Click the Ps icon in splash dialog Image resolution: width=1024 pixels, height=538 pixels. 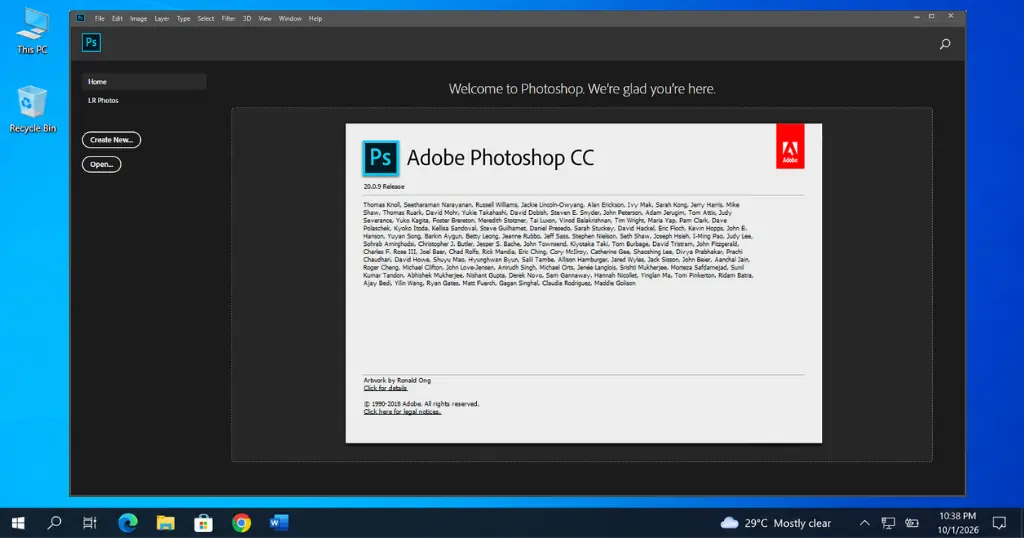tap(381, 158)
